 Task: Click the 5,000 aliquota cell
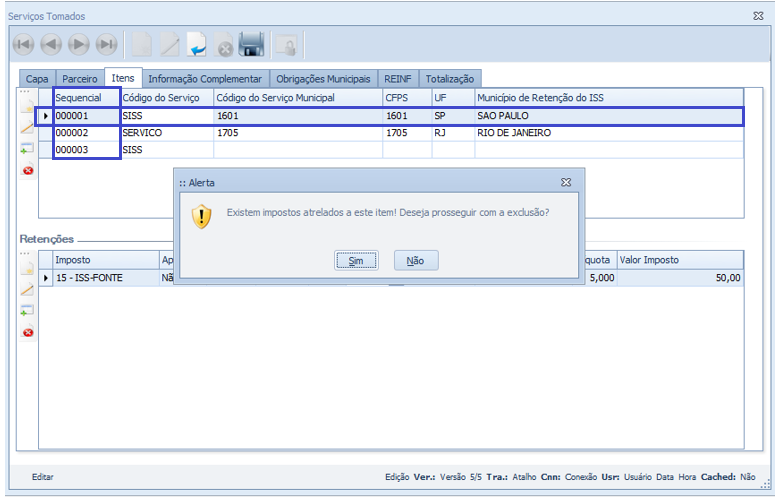pos(601,278)
